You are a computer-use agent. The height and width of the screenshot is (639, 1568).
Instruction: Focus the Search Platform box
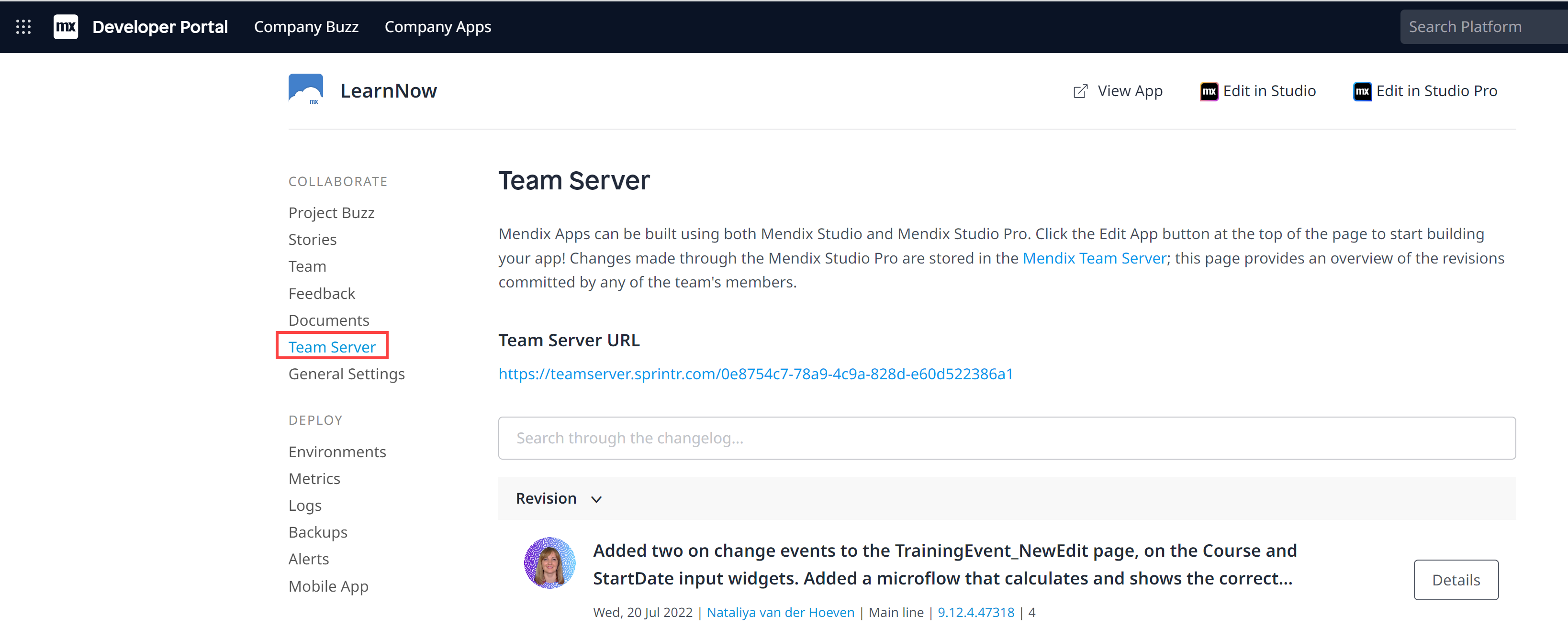click(1483, 27)
